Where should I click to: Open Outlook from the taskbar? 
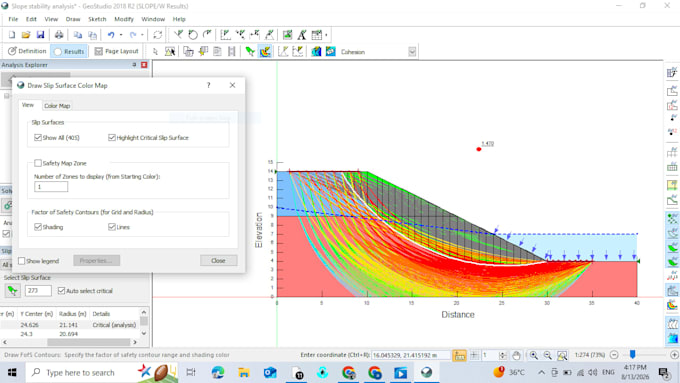point(270,372)
